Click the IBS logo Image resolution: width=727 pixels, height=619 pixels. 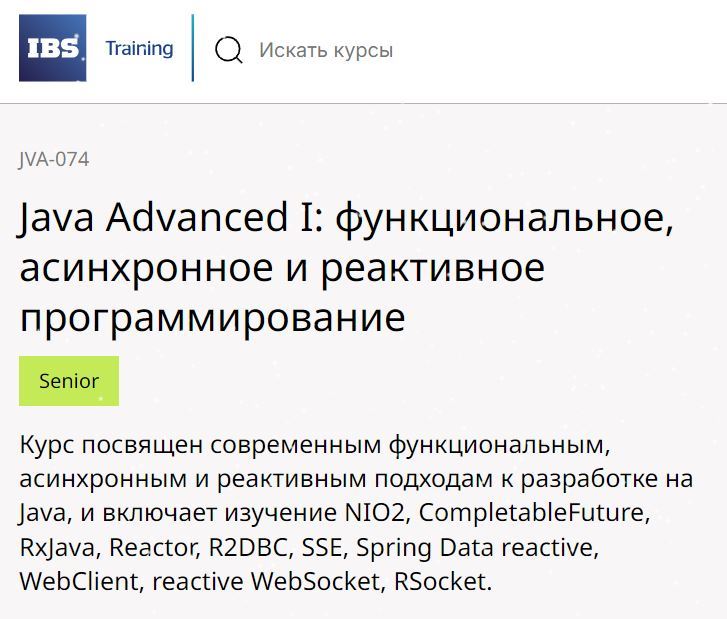point(52,48)
